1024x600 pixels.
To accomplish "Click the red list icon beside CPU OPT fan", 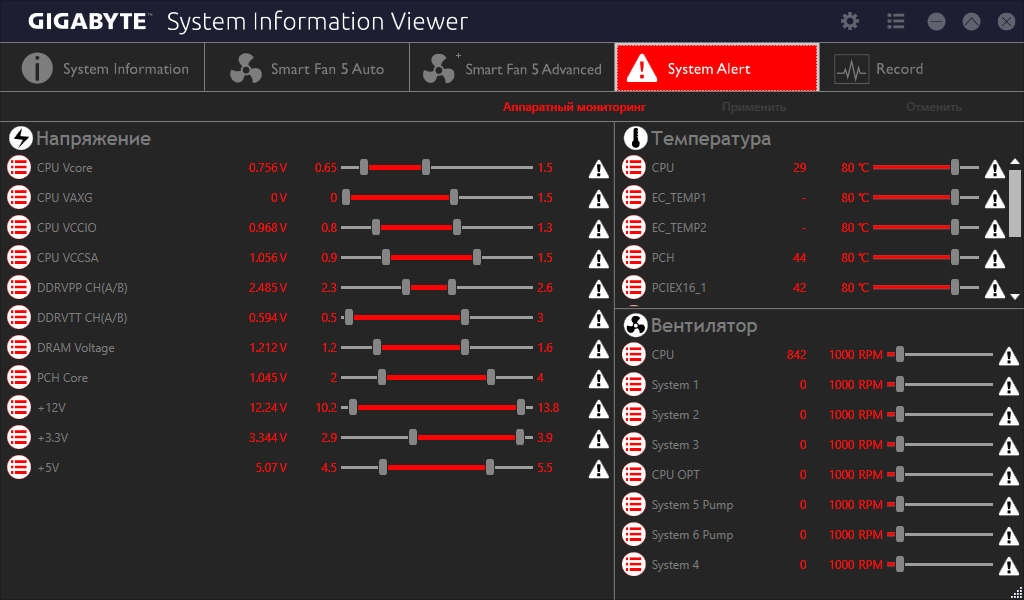I will 633,474.
